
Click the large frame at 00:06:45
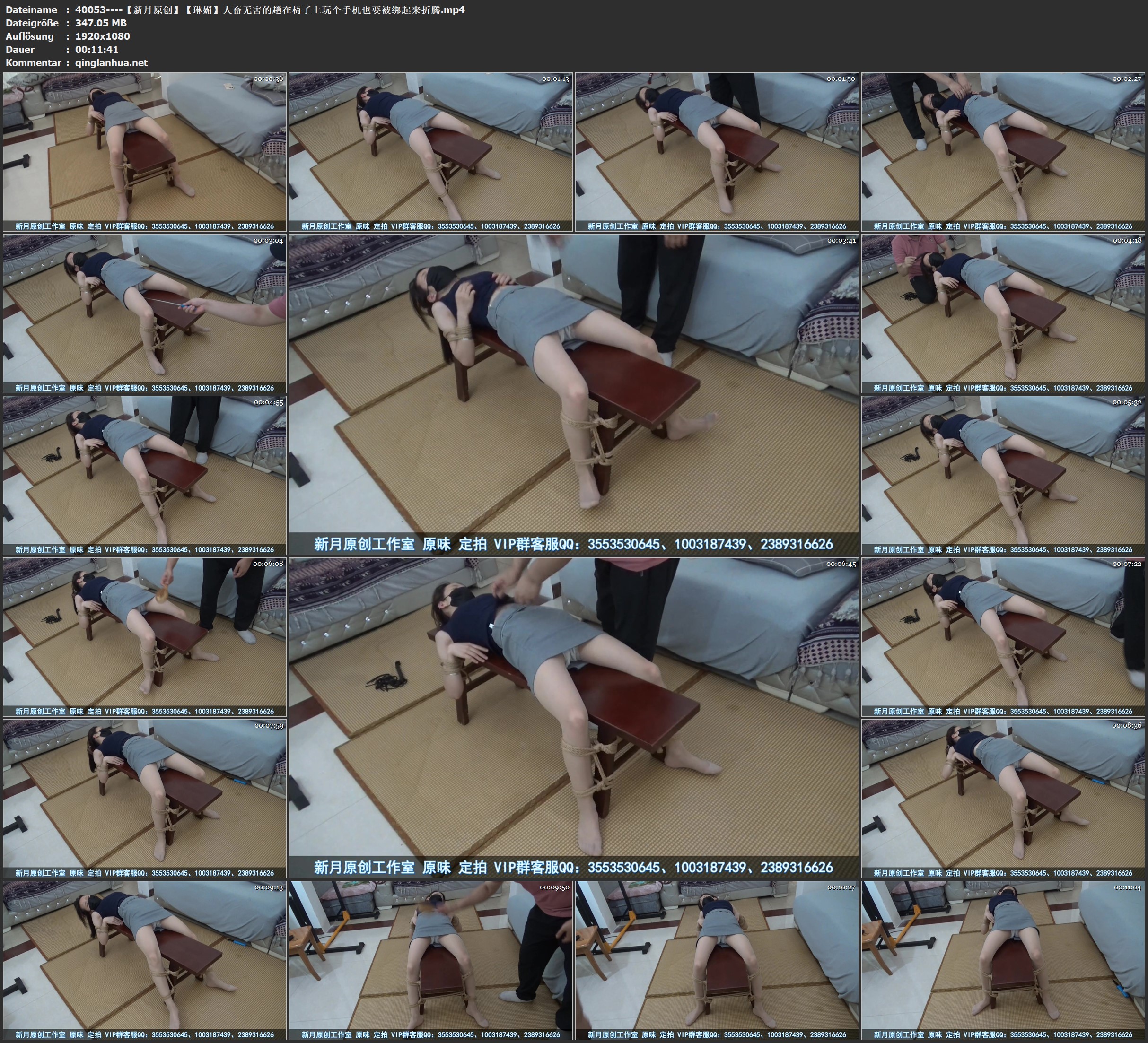point(573,717)
